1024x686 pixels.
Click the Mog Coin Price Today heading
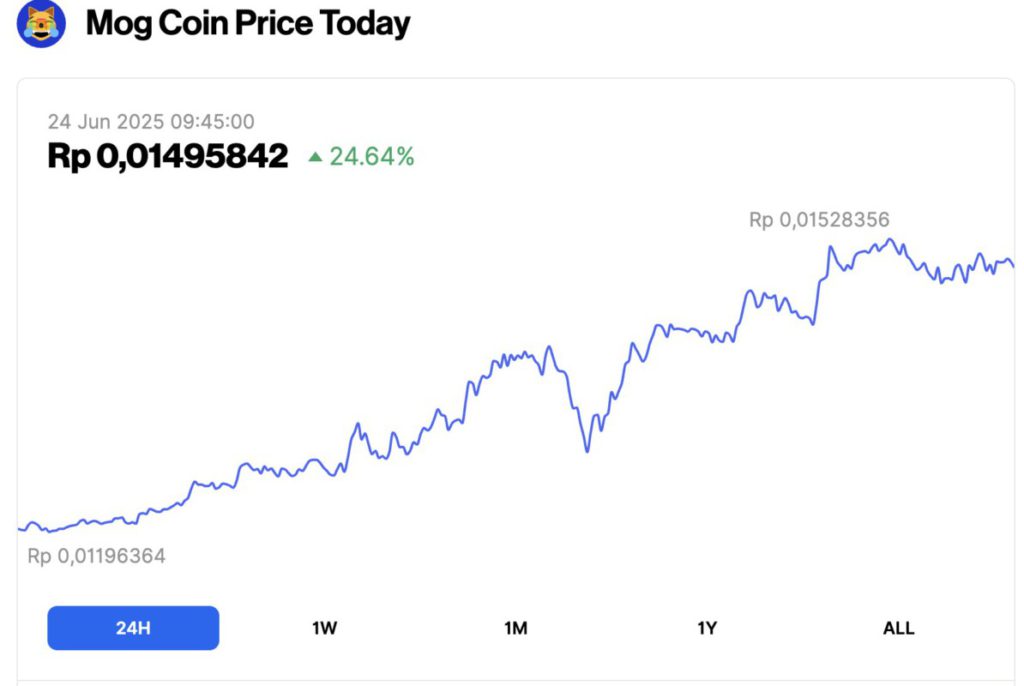click(x=248, y=22)
